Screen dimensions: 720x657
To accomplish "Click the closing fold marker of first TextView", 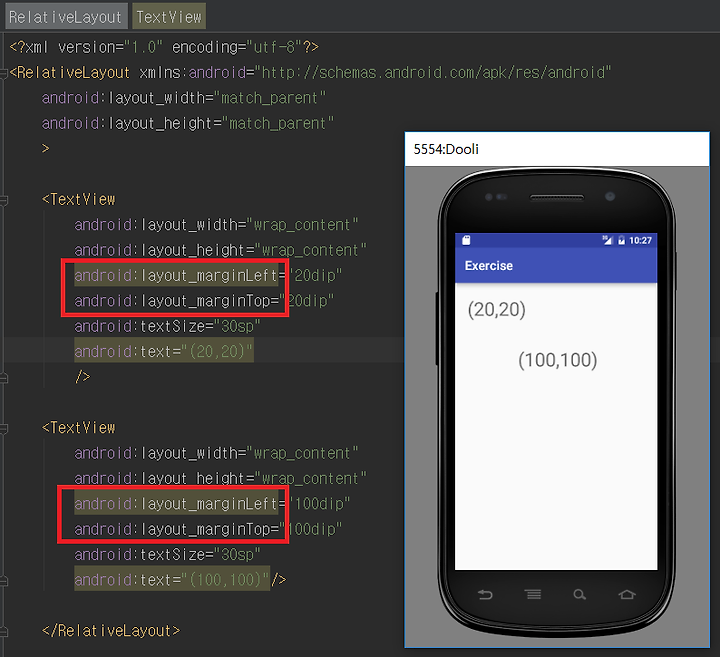I will [x=4, y=378].
